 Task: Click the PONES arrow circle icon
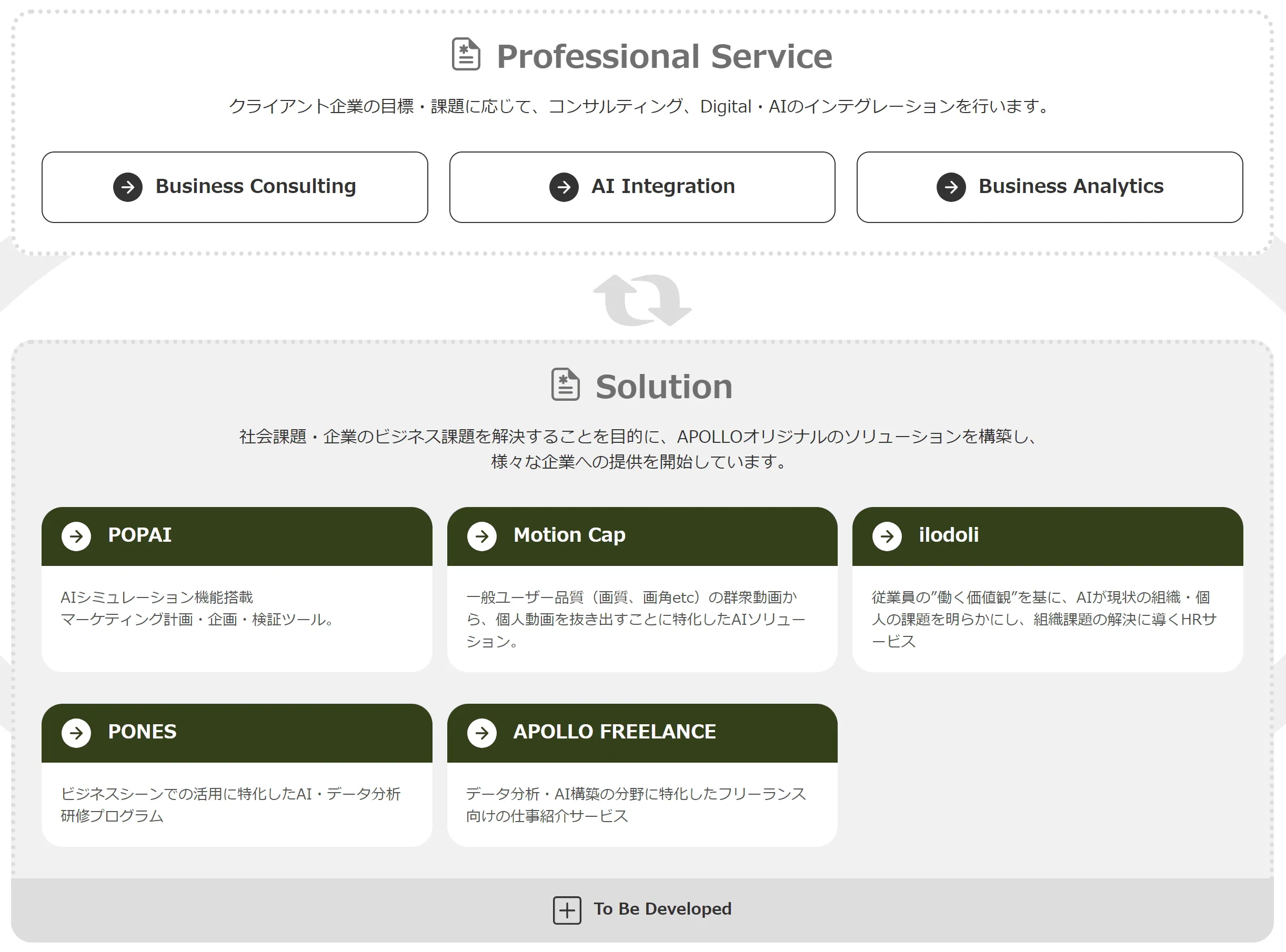point(76,733)
